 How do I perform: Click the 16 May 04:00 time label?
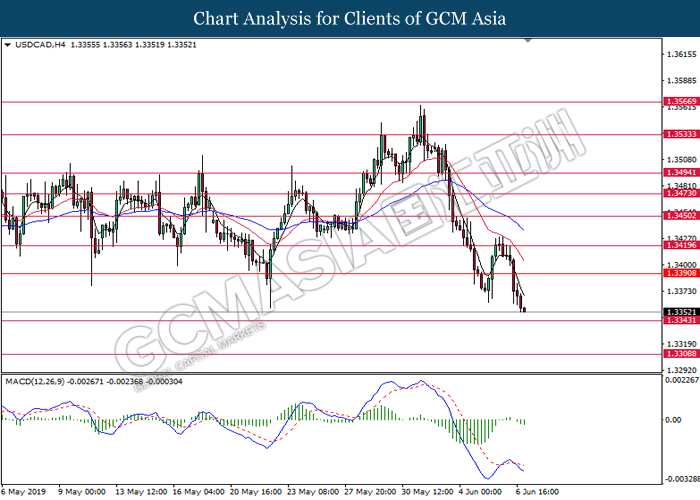click(x=198, y=492)
